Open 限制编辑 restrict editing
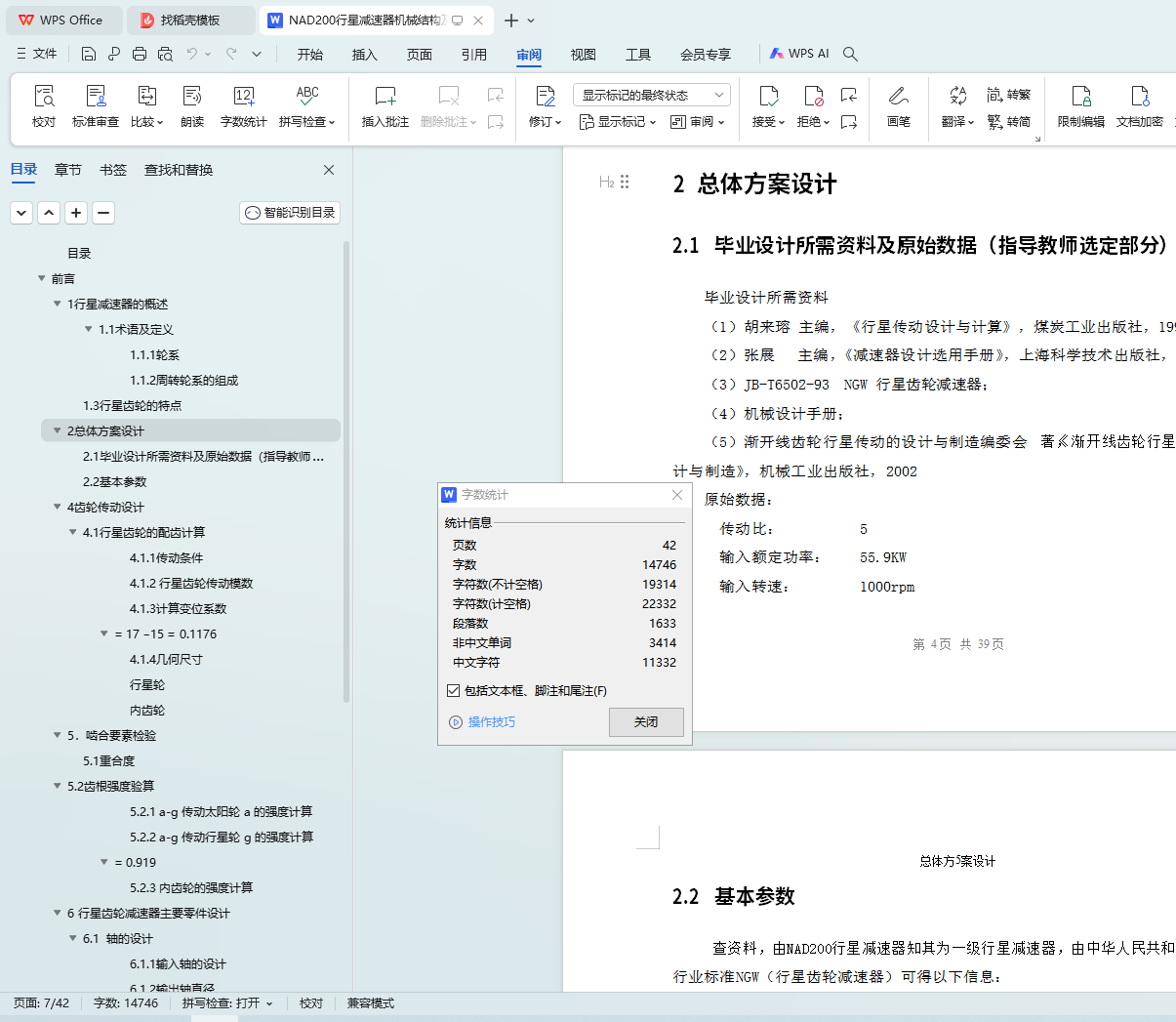The width and height of the screenshot is (1176, 1022). click(x=1081, y=106)
